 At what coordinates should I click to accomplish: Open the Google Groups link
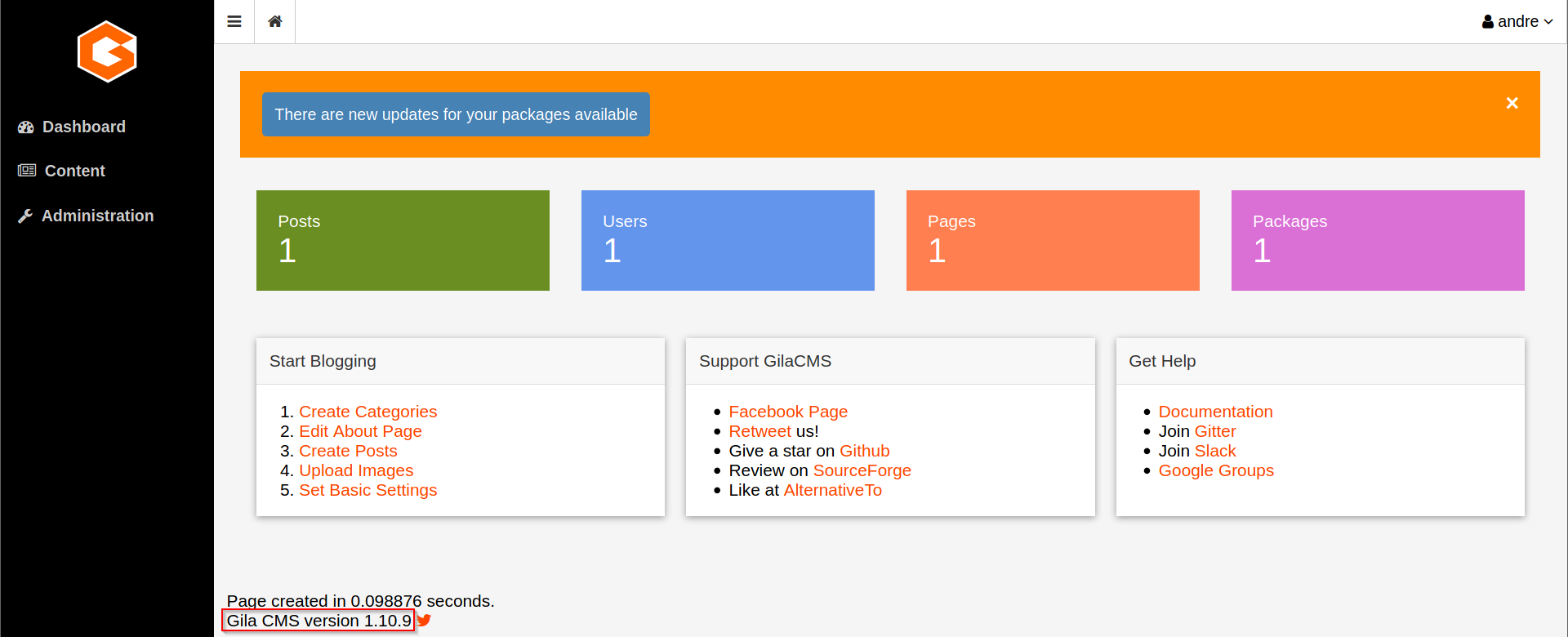(x=1216, y=470)
